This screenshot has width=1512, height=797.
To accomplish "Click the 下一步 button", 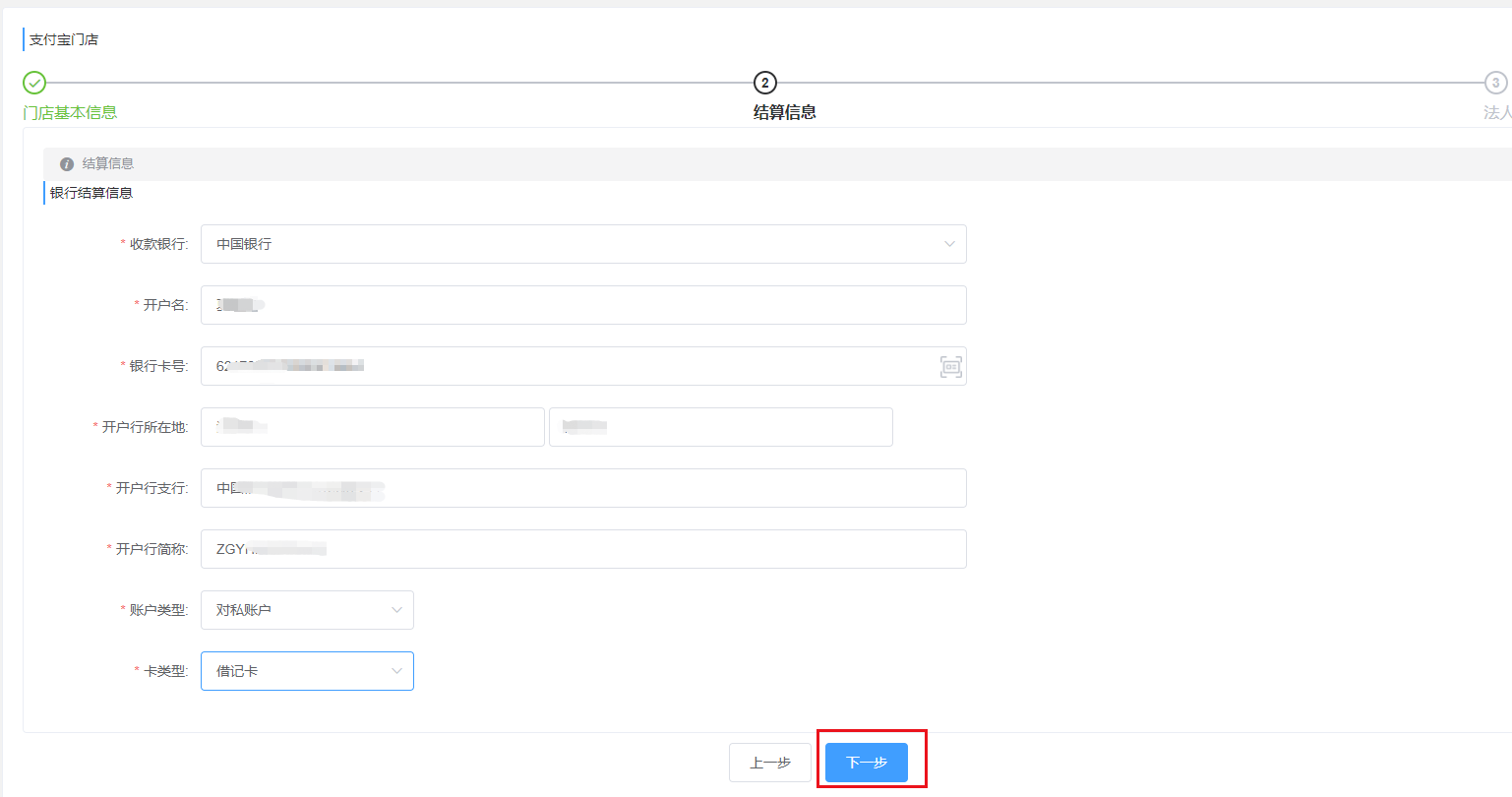I will pyautogui.click(x=867, y=763).
